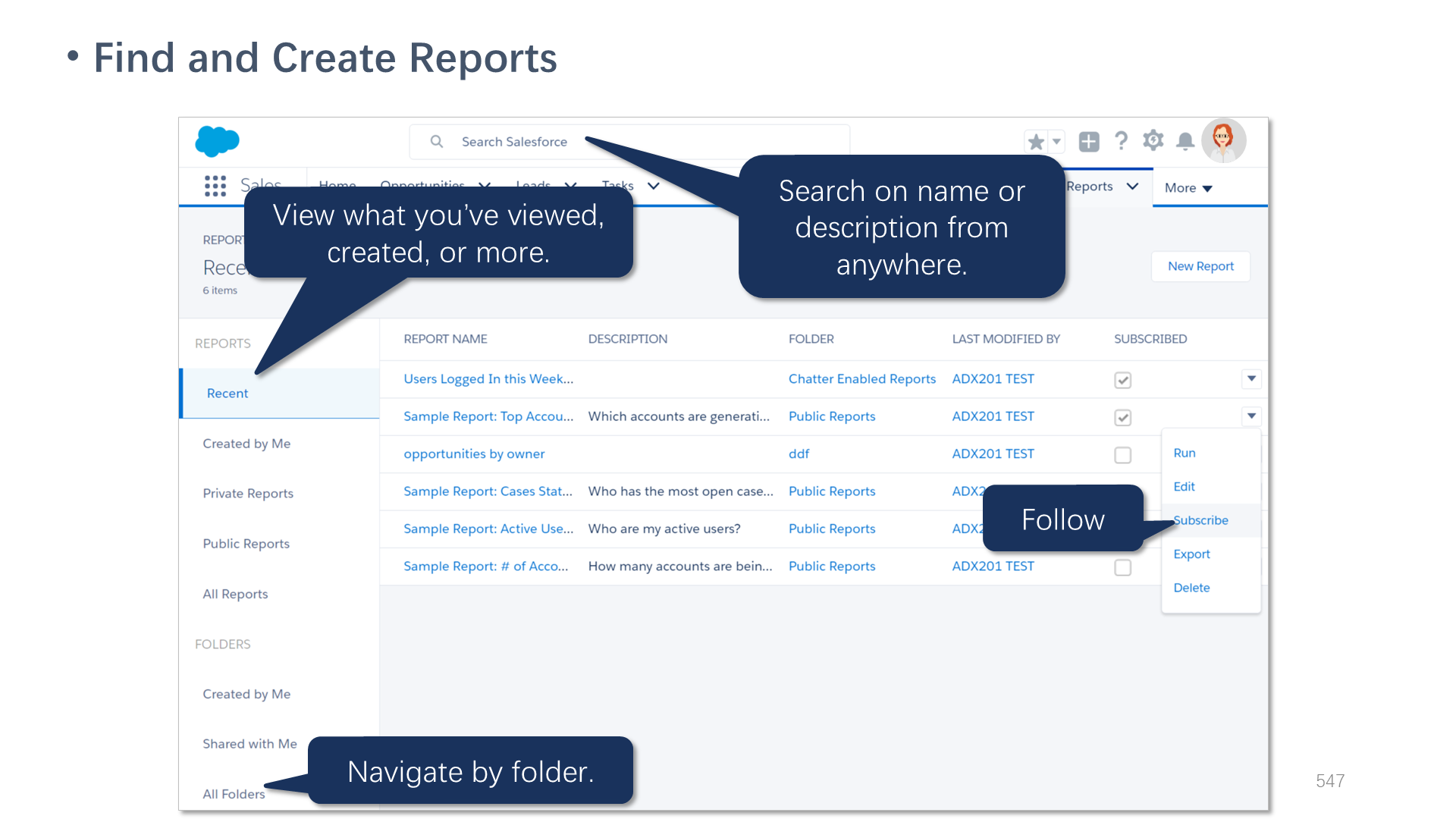
Task: Select Public Reports in sidebar
Action: pos(246,544)
